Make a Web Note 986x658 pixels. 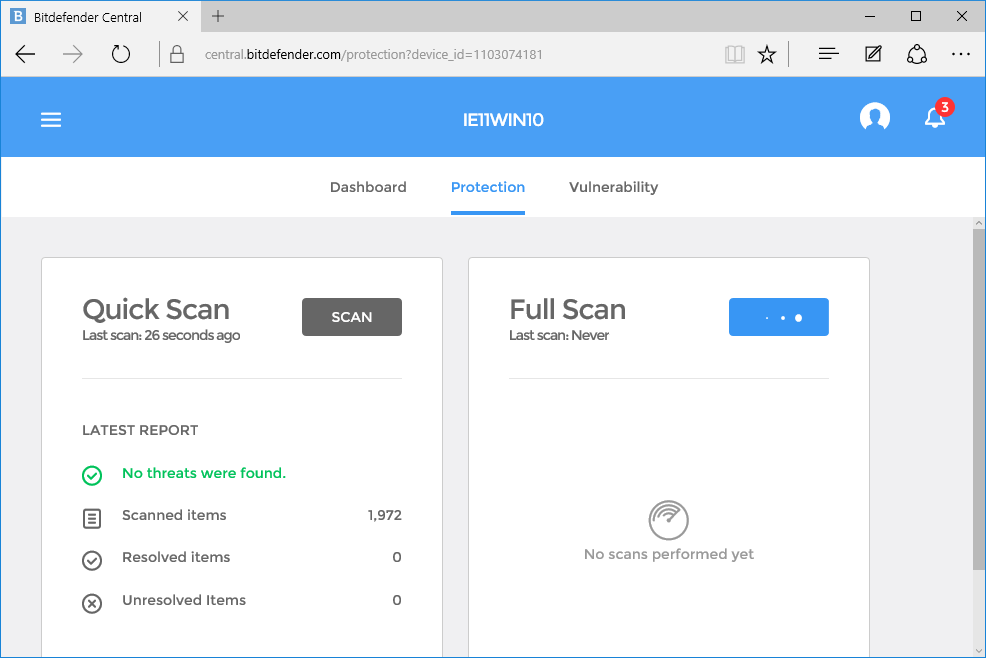873,54
